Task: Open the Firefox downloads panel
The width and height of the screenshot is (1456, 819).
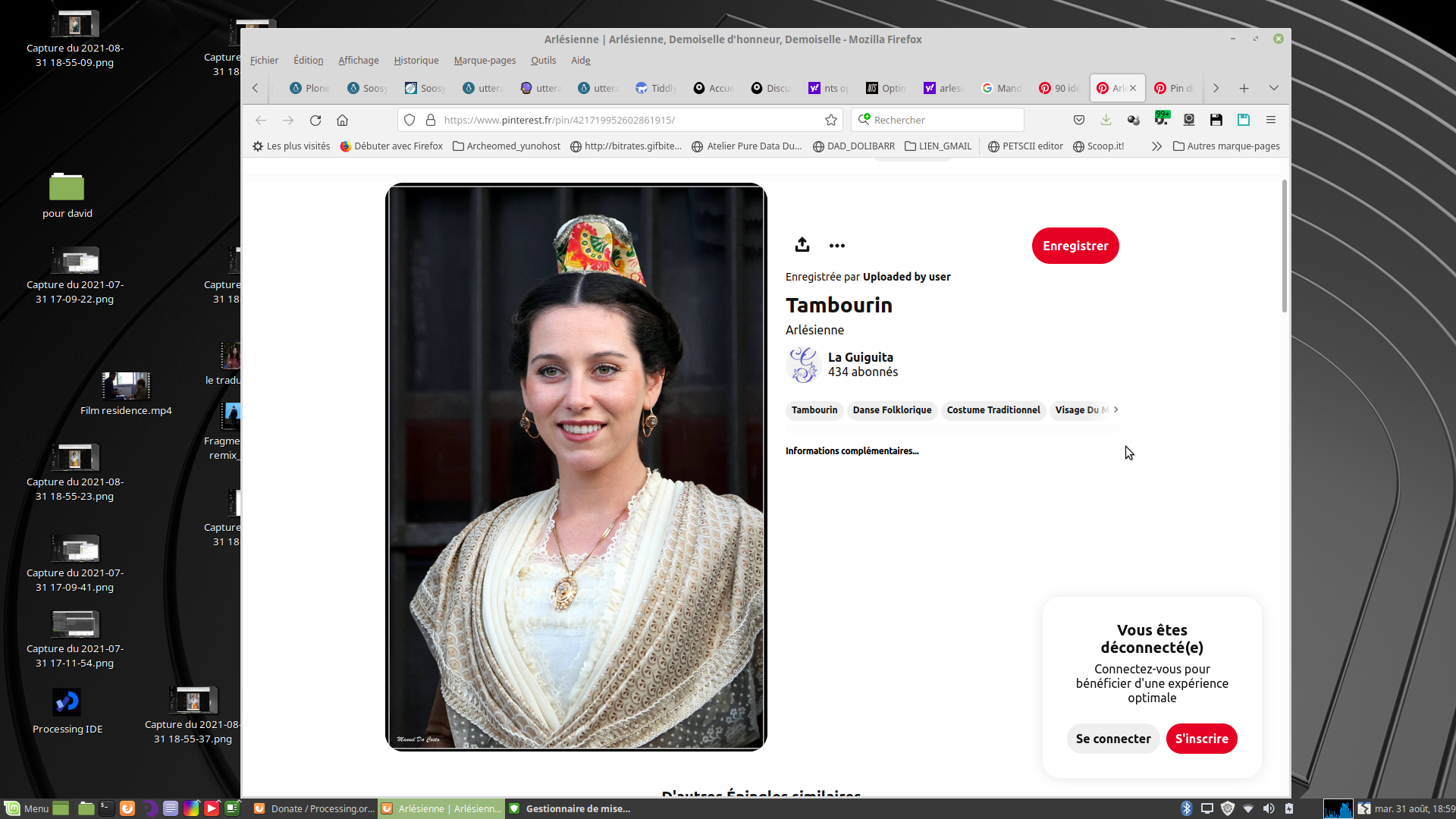Action: 1106,120
